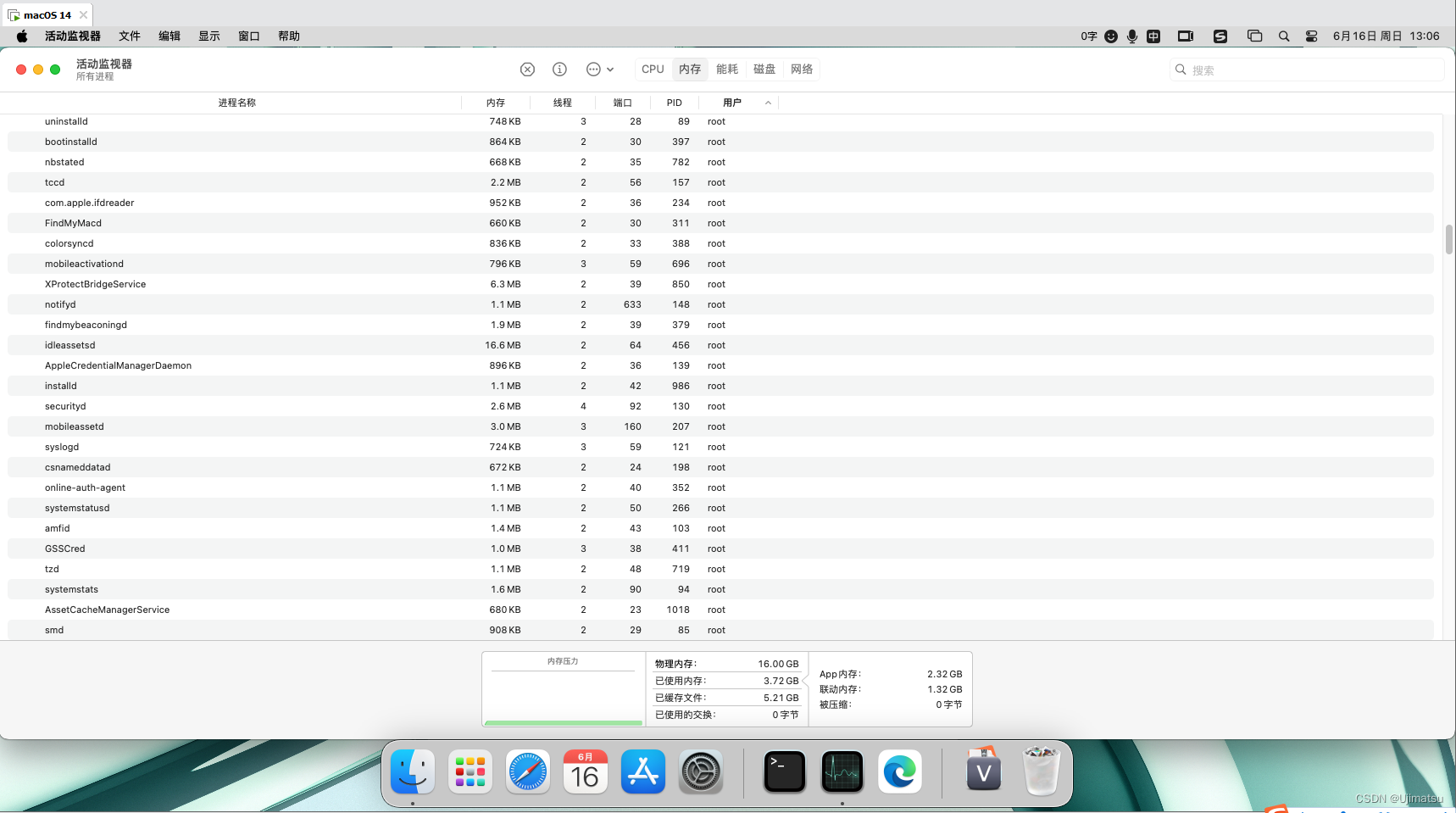Focus the 搜索 search field
The height and width of the screenshot is (813, 1456).
[x=1306, y=70]
